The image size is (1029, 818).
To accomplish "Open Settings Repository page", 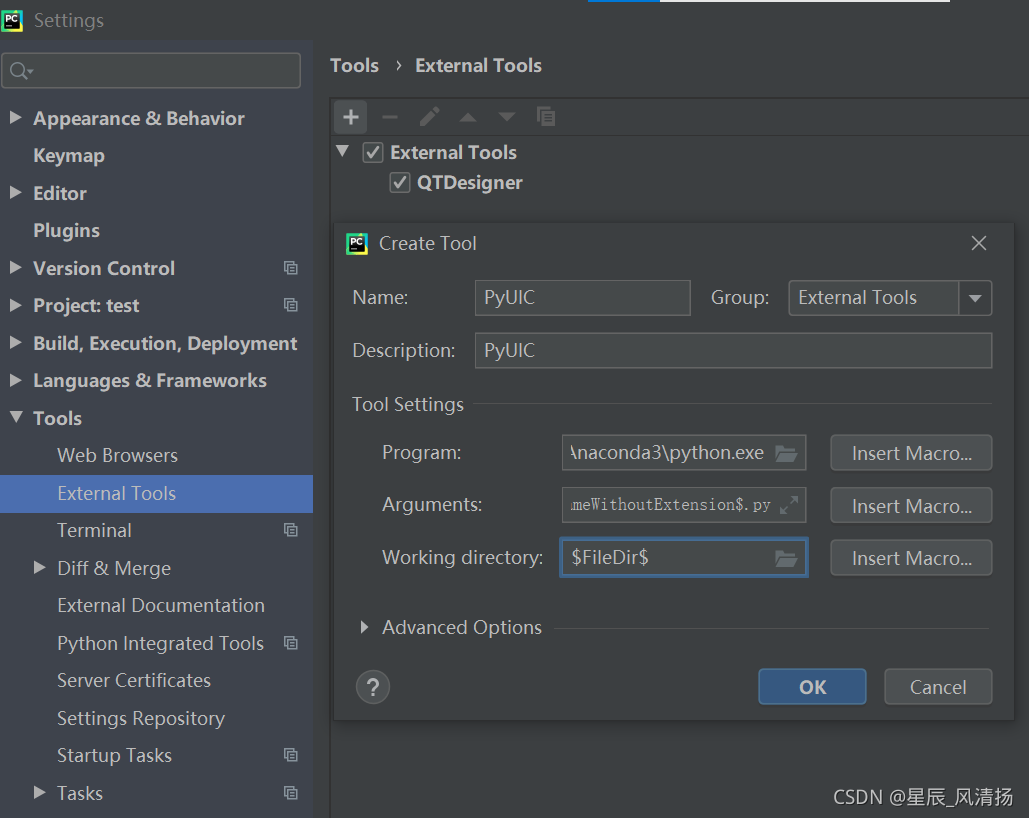I will tap(141, 718).
